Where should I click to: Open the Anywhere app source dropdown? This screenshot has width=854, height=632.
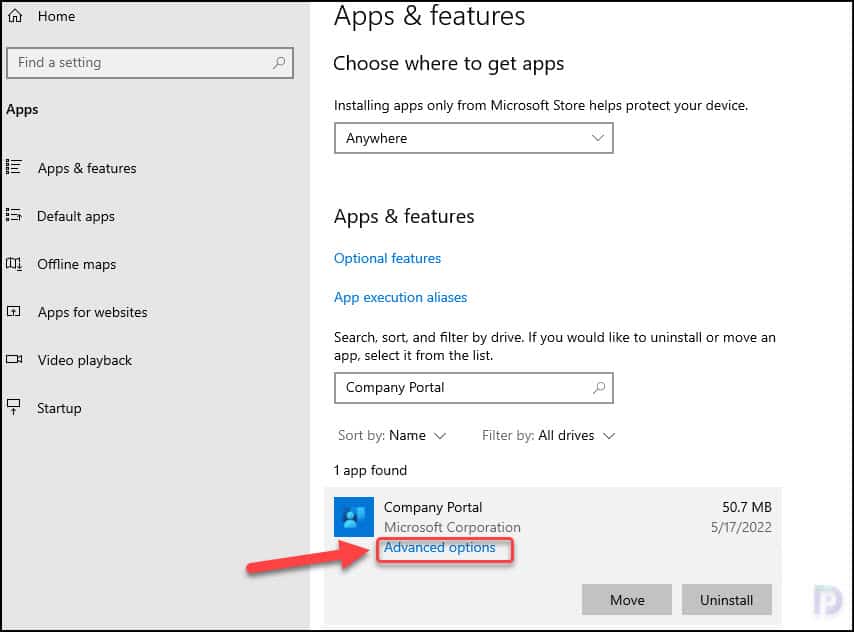pos(474,138)
